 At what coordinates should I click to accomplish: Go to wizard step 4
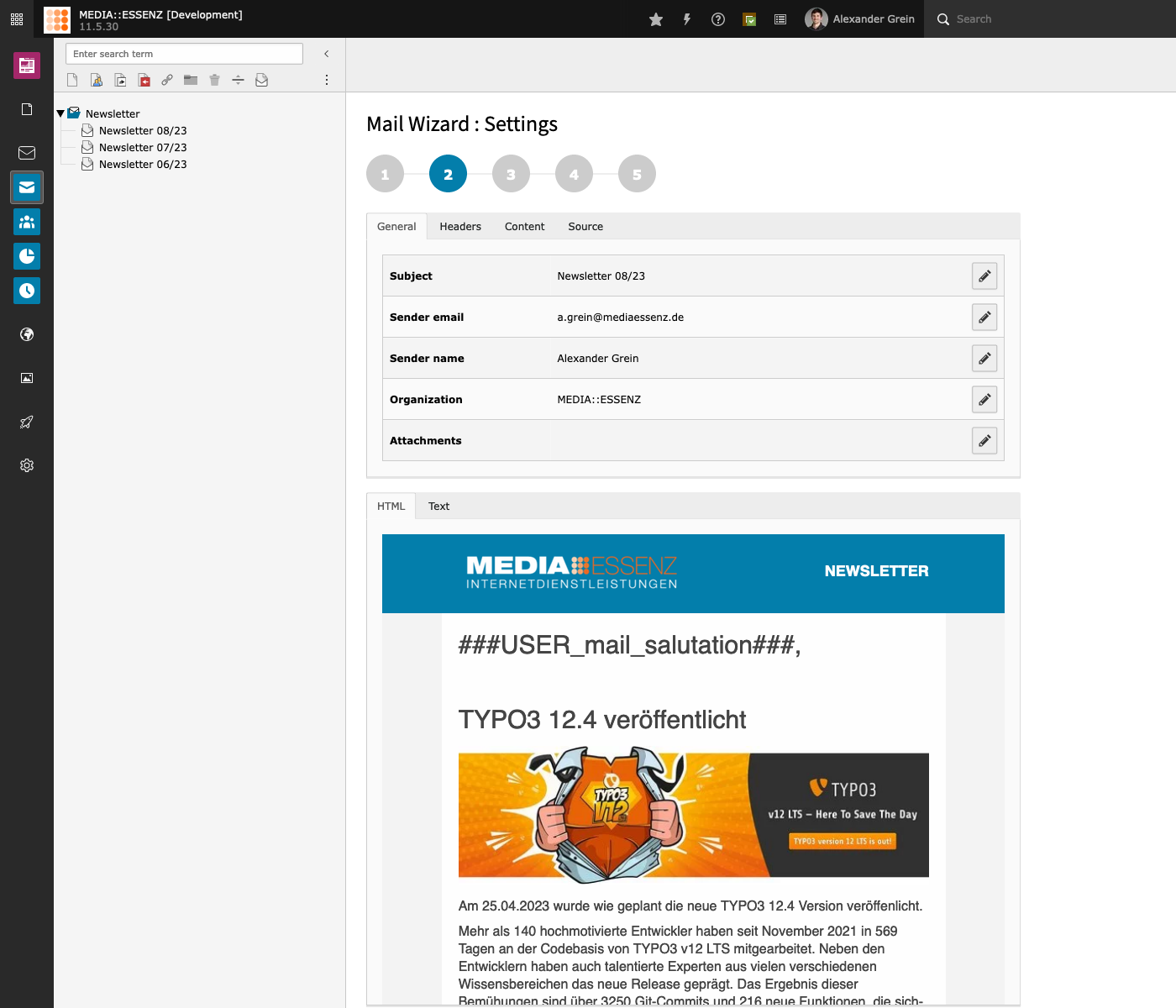tap(574, 174)
